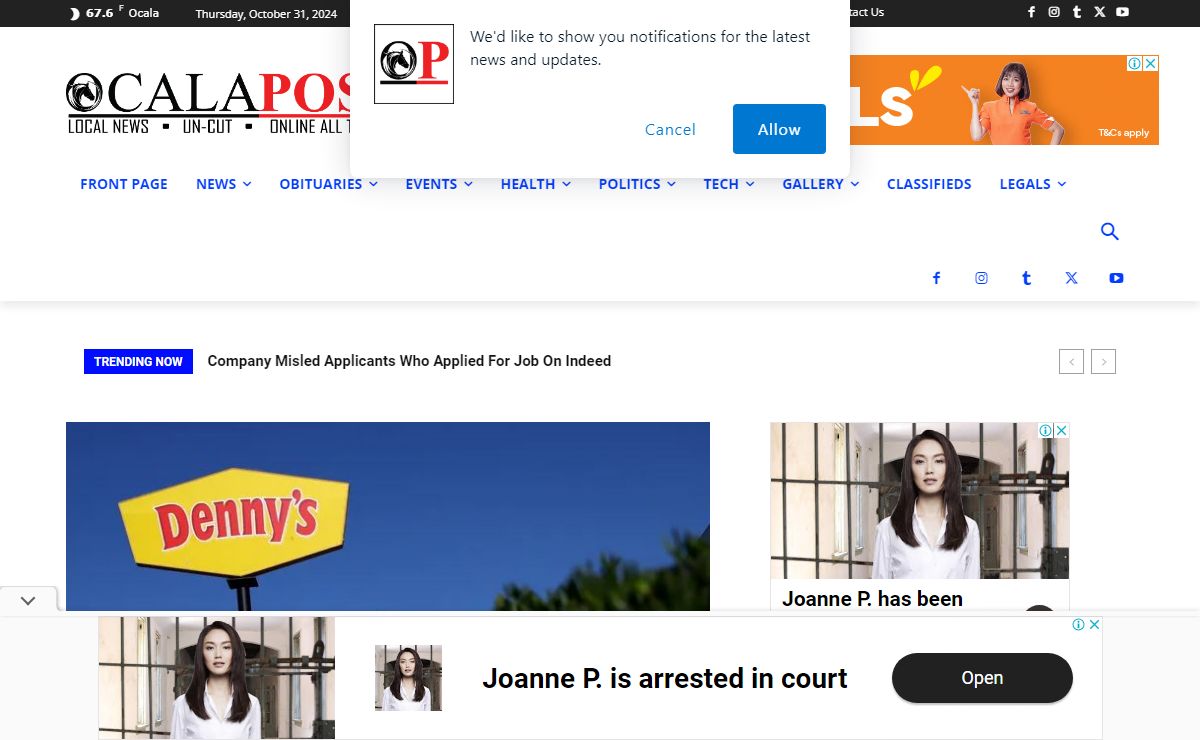Open the Classifieds menu item
This screenshot has width=1200, height=740.
[929, 184]
